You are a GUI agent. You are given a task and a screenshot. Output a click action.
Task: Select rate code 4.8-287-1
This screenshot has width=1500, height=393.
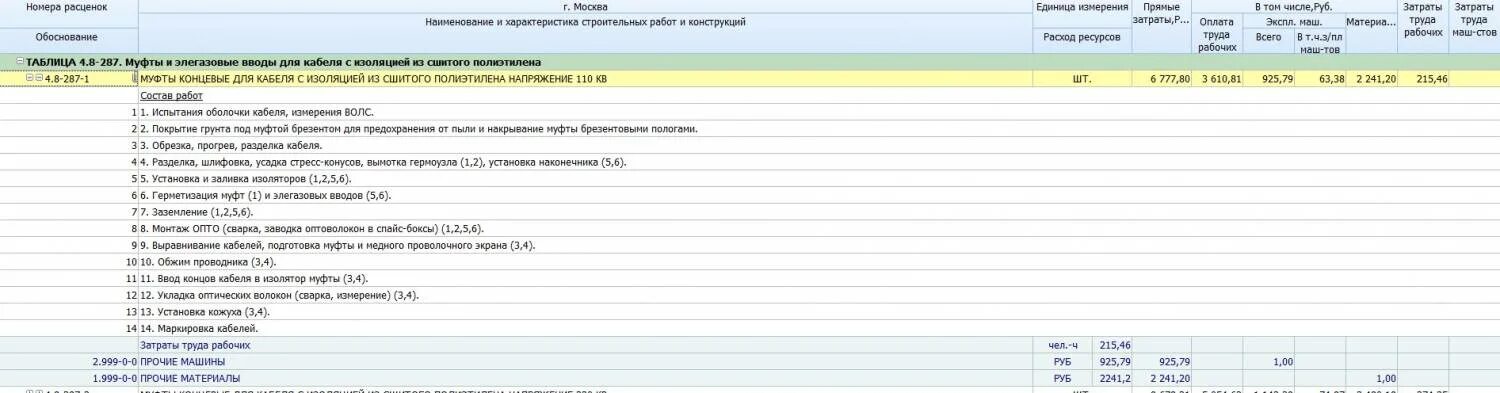click(x=67, y=78)
